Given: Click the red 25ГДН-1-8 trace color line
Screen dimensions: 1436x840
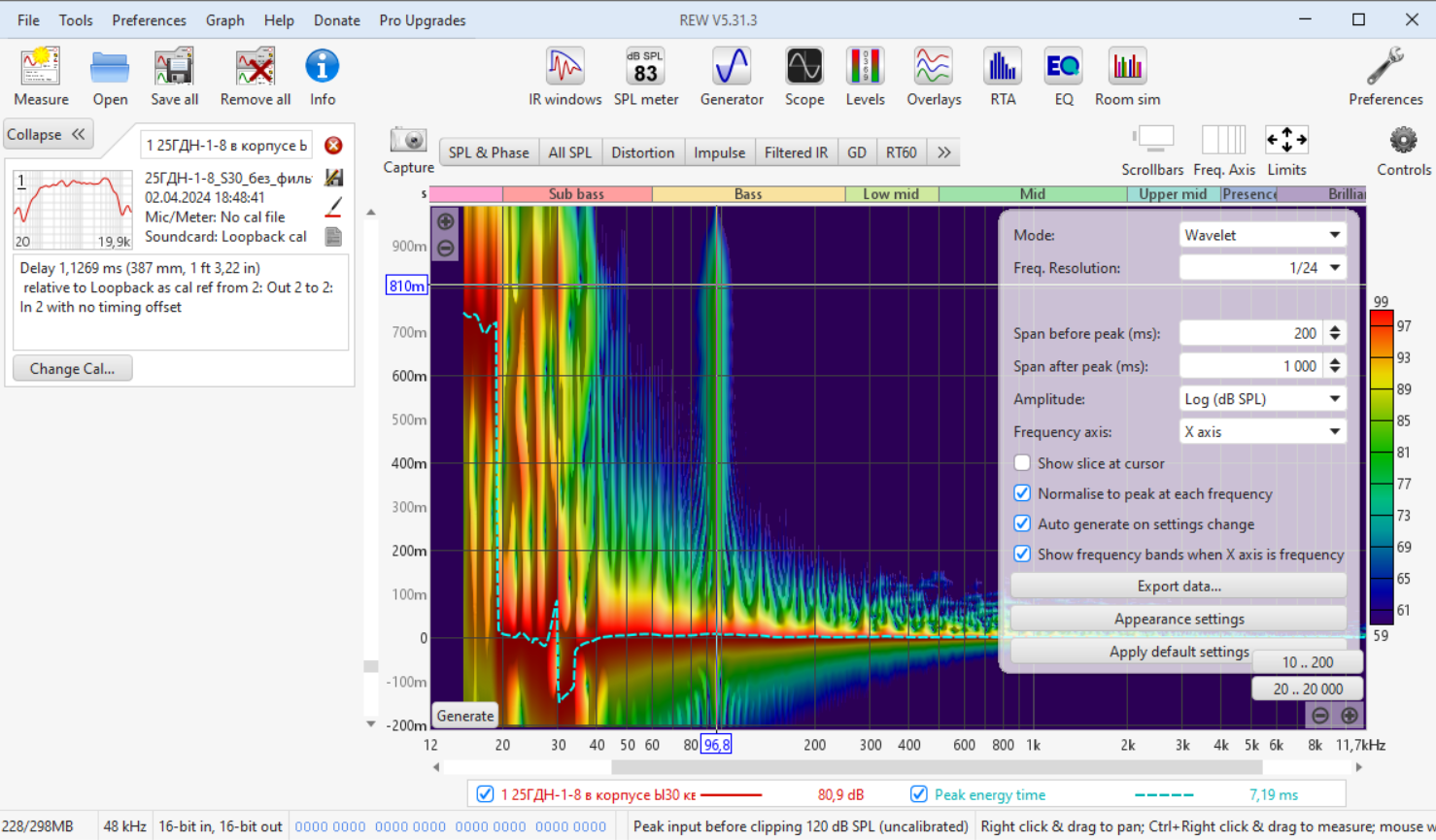Looking at the screenshot, I should (731, 795).
